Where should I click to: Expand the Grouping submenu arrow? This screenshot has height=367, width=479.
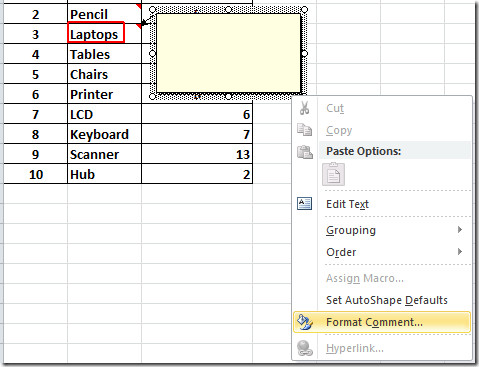[x=460, y=230]
